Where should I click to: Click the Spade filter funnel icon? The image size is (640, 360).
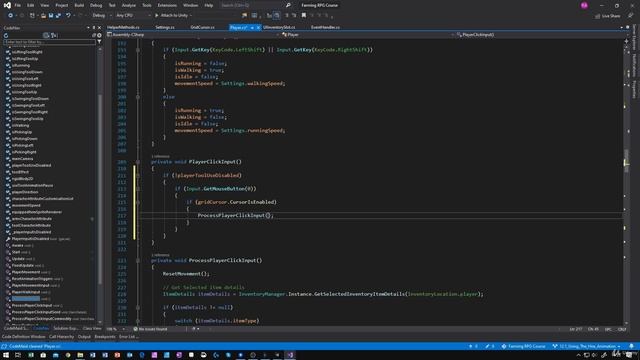click(x=99, y=42)
